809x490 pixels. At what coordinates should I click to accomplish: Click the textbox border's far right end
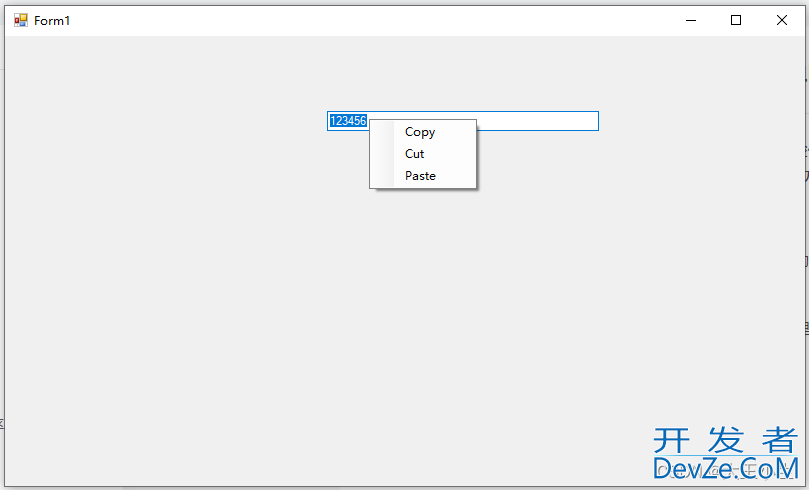pos(598,121)
